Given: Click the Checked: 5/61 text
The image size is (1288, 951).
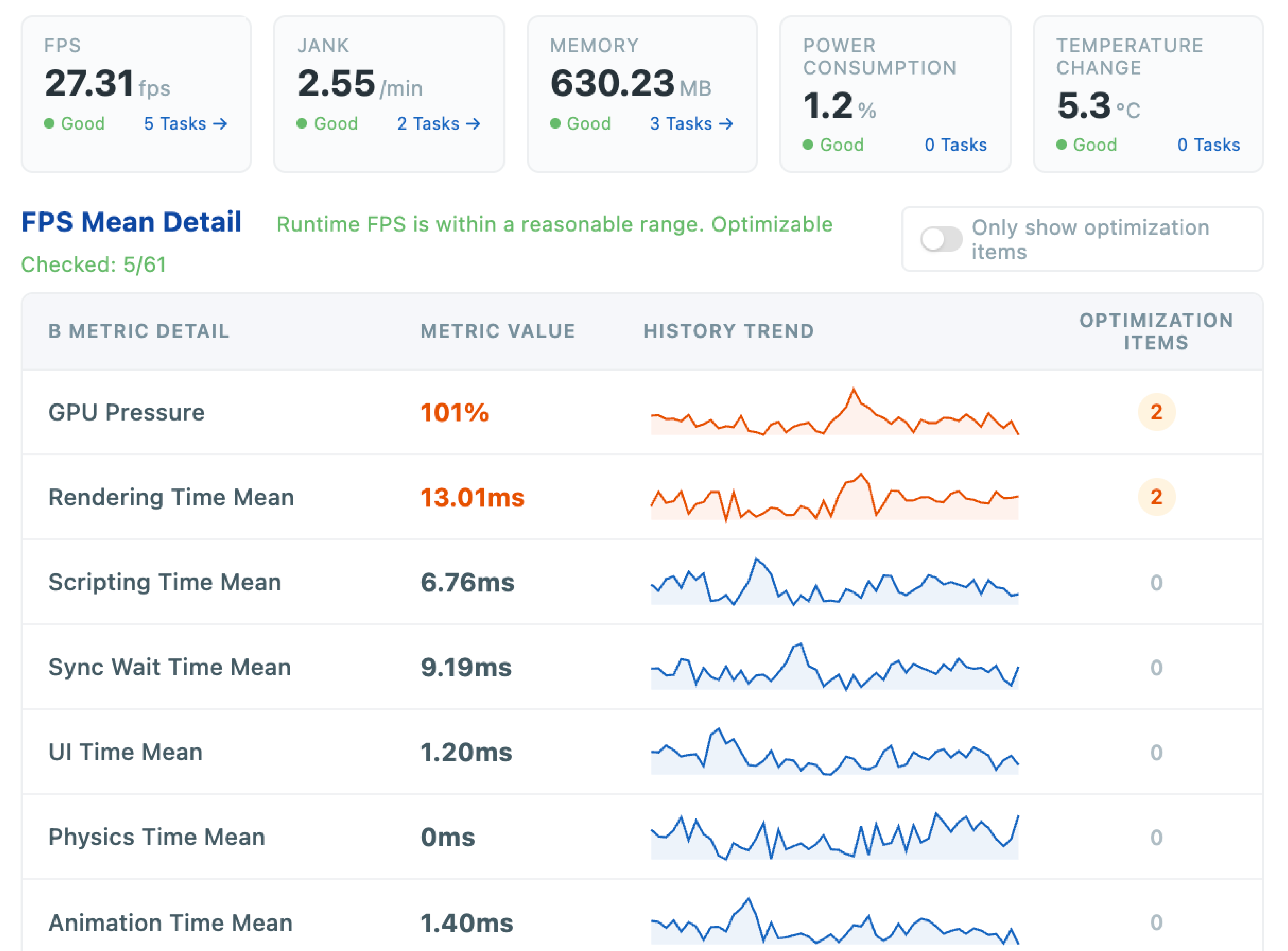Looking at the screenshot, I should pyautogui.click(x=93, y=265).
